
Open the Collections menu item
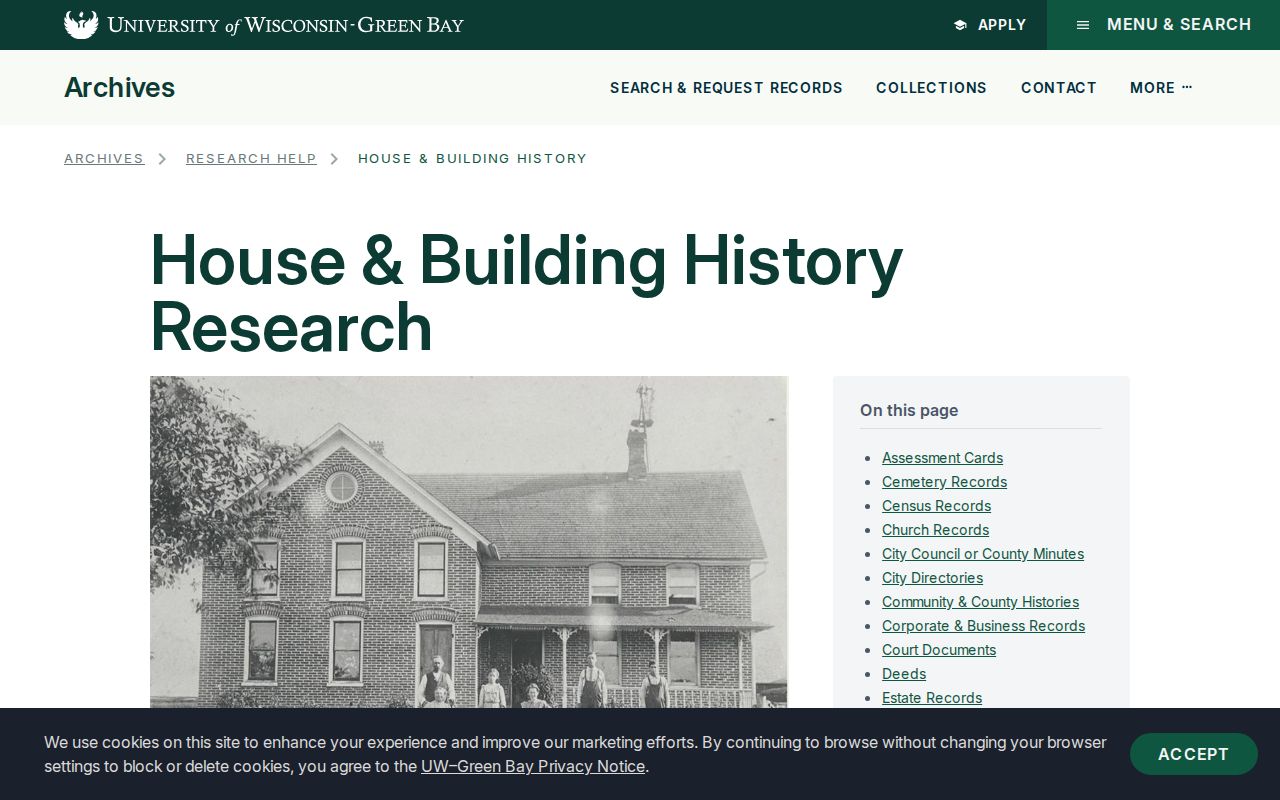[931, 88]
